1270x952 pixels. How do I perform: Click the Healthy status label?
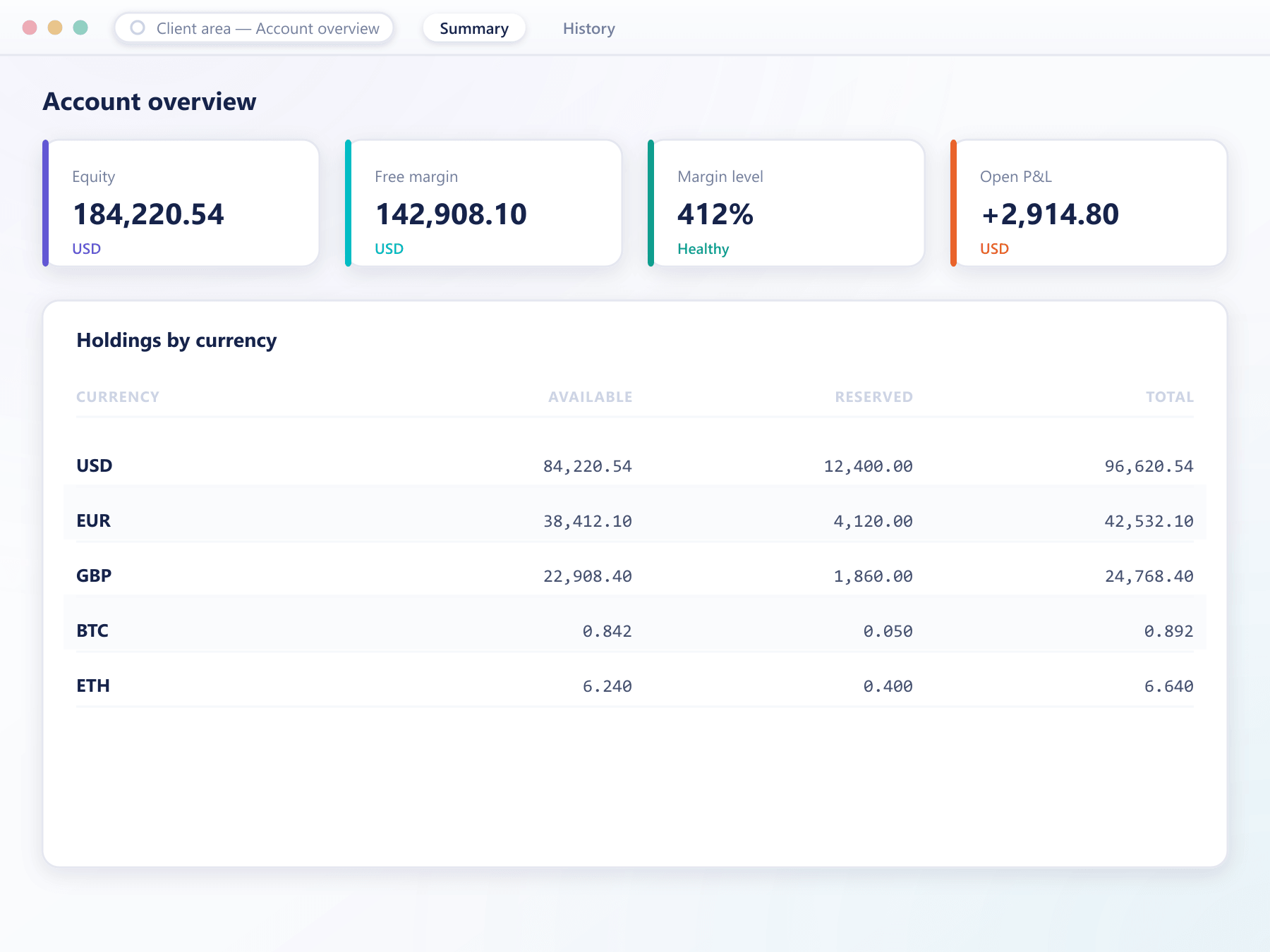click(x=703, y=249)
